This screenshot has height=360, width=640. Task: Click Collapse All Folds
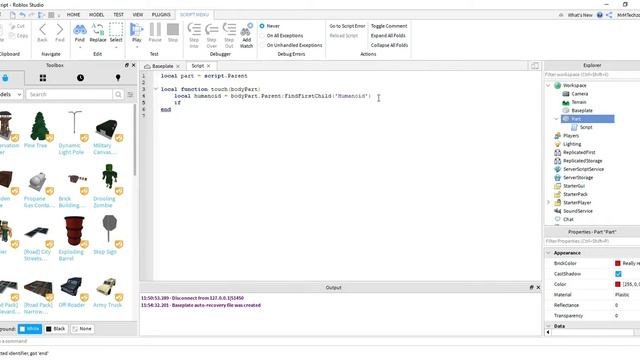pyautogui.click(x=389, y=45)
